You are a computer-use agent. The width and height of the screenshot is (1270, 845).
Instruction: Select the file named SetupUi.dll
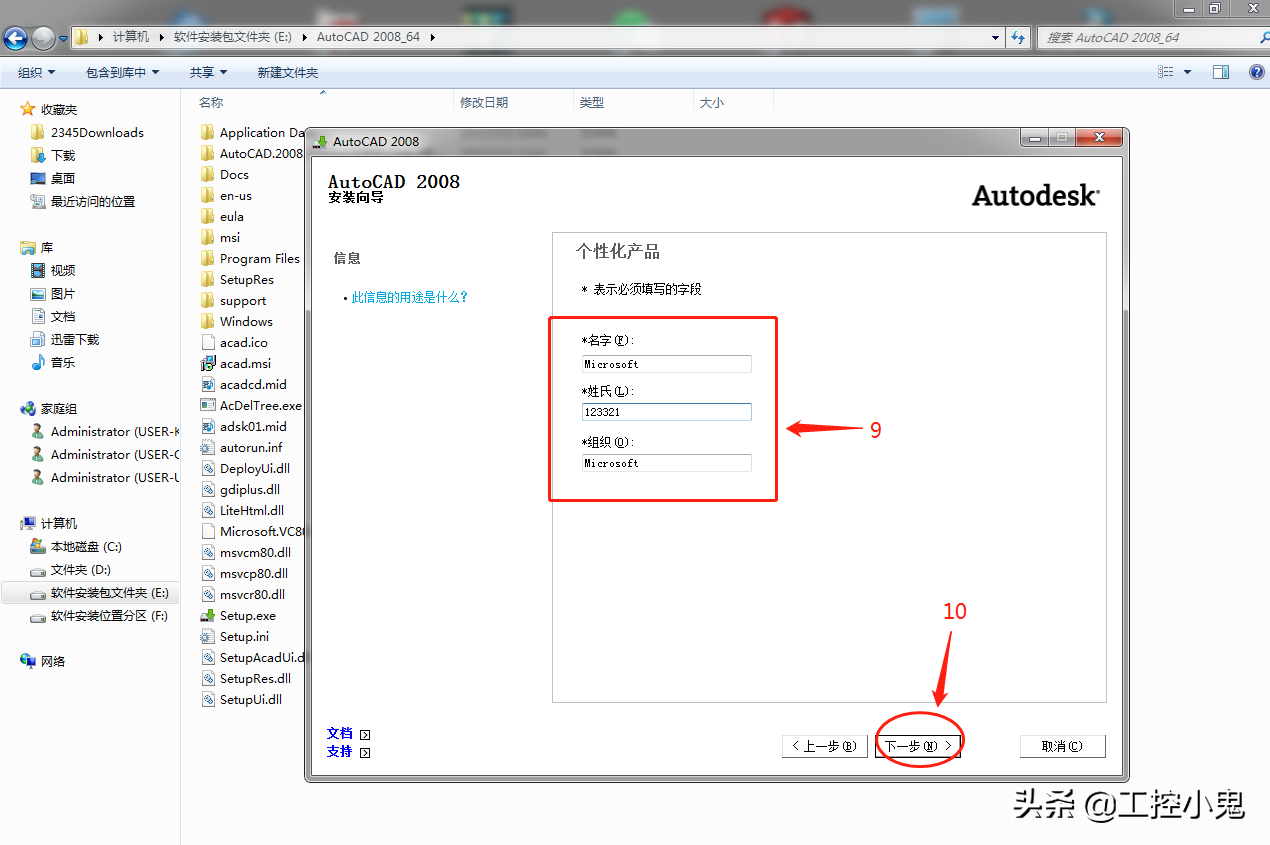251,699
